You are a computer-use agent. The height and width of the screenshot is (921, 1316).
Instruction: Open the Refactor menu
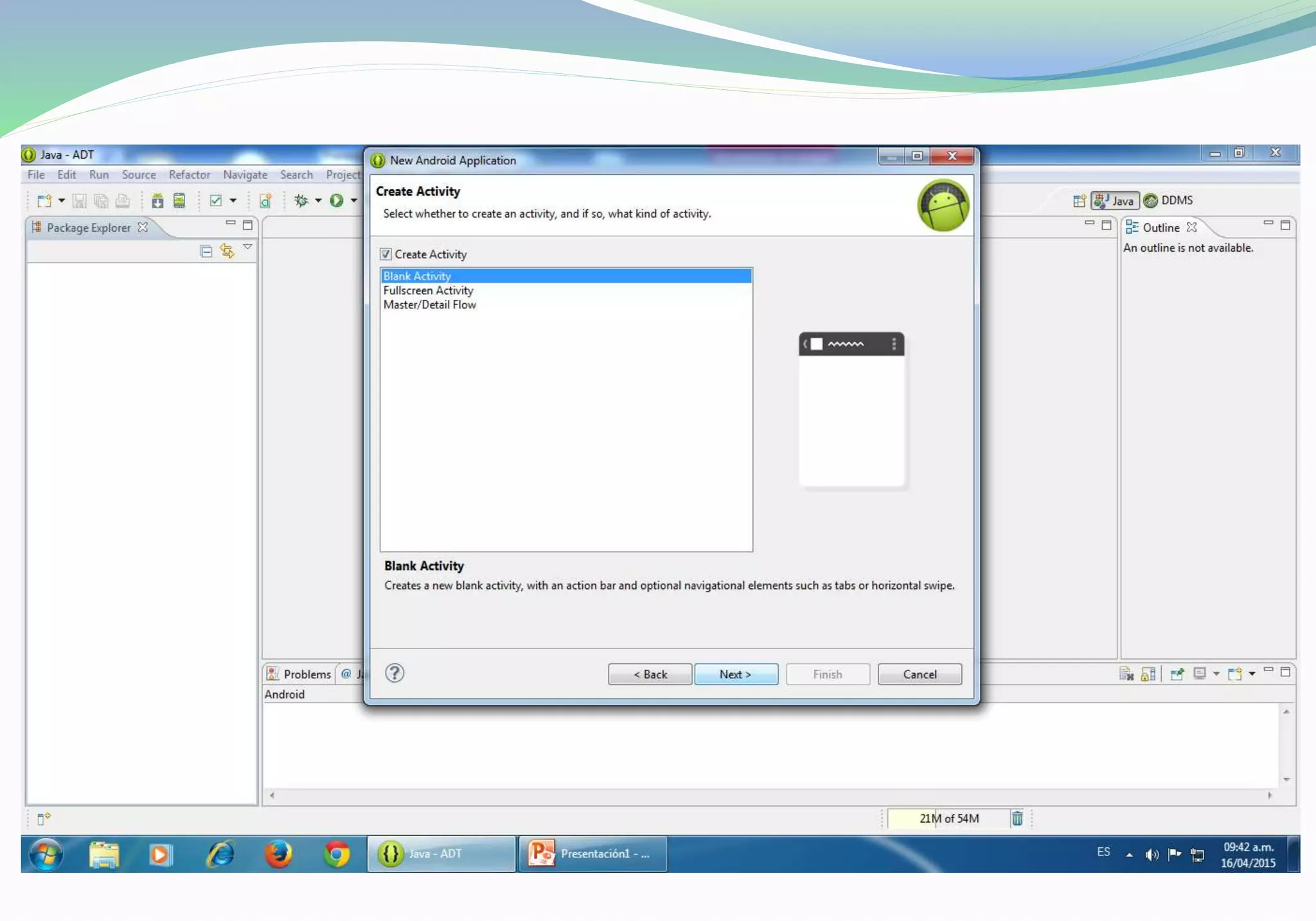pos(189,175)
